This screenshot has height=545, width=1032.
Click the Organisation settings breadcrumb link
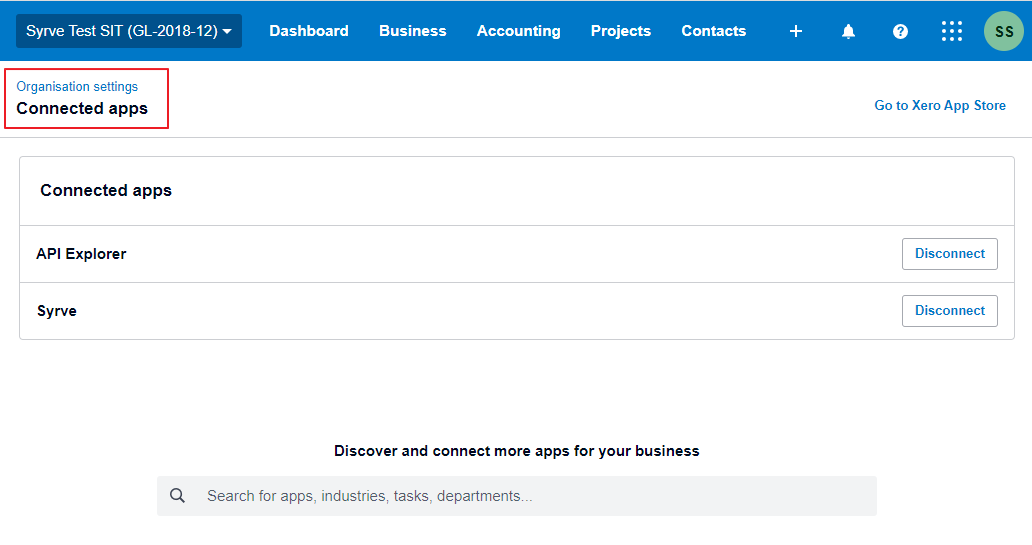77,87
